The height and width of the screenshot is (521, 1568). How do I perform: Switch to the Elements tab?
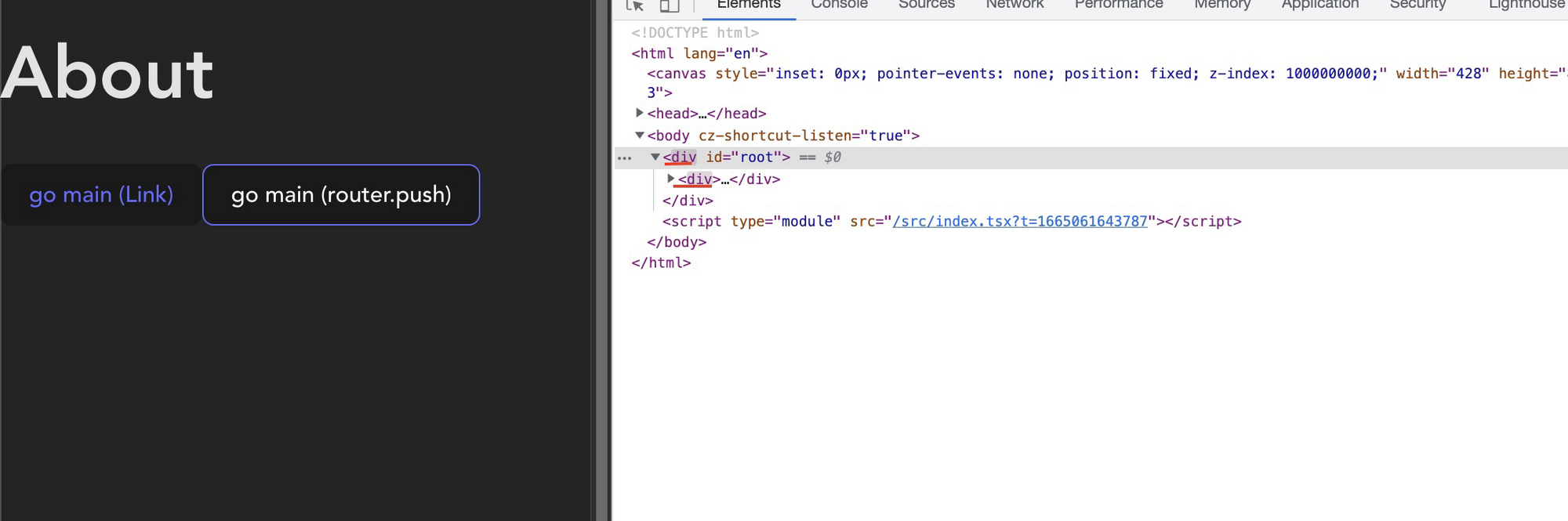tap(749, 5)
